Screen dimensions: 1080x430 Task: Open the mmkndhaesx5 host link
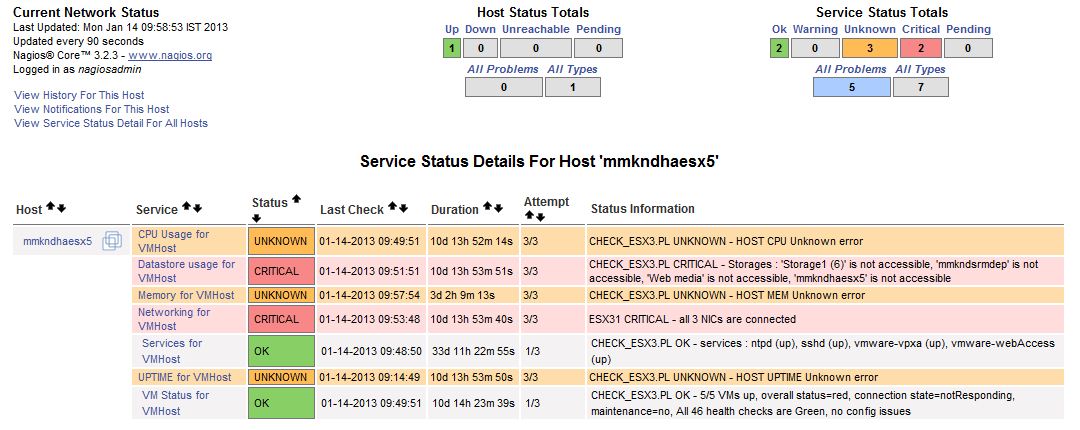coord(57,241)
